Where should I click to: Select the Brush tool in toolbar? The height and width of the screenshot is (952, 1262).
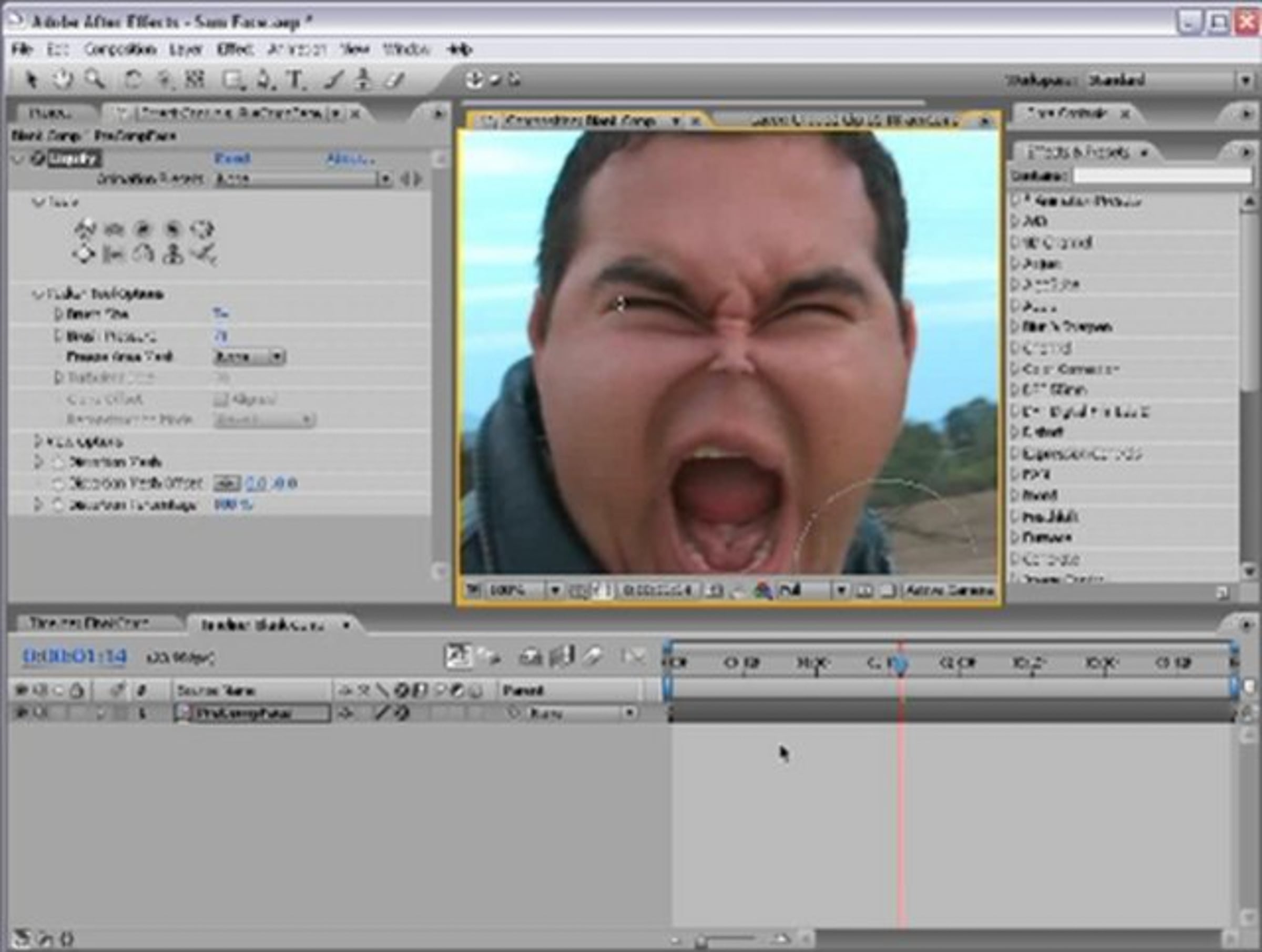pyautogui.click(x=333, y=80)
